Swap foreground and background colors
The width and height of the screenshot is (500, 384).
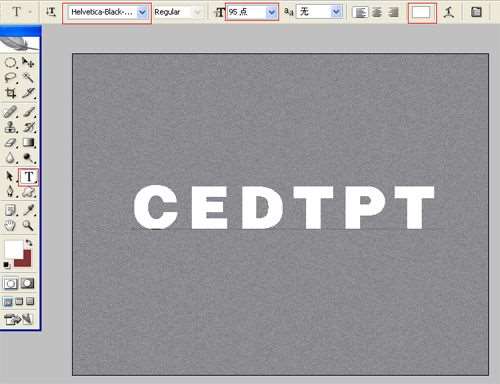tap(29, 243)
